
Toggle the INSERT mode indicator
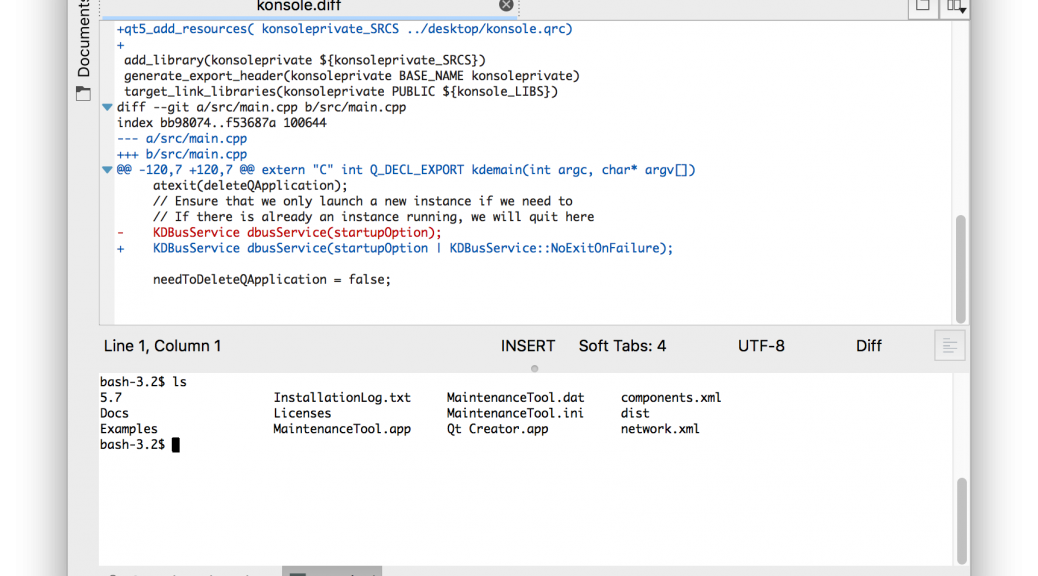point(527,346)
